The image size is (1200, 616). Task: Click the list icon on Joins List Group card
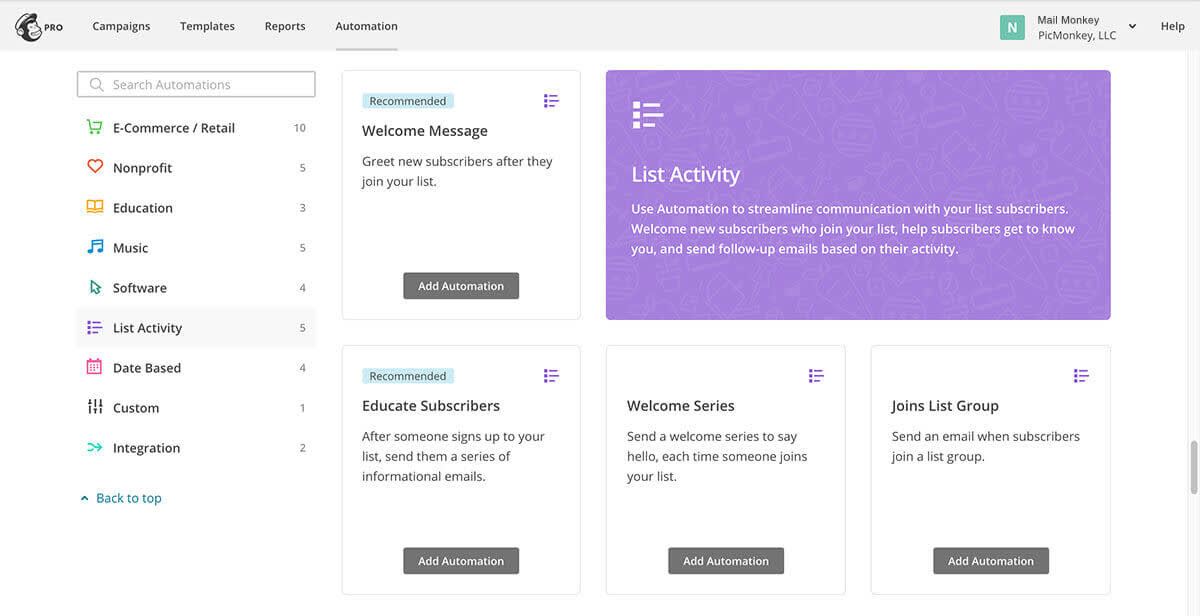tap(1081, 376)
